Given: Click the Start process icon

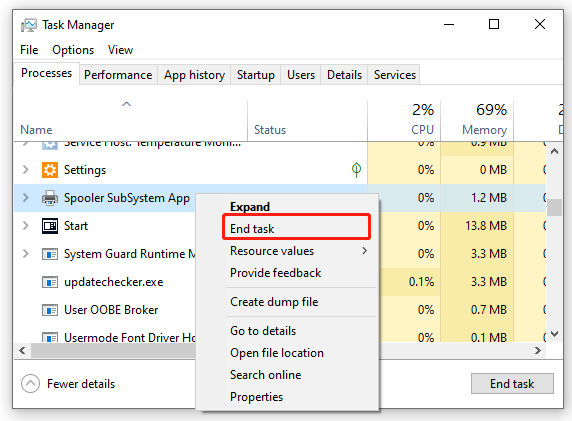Looking at the screenshot, I should pos(50,226).
